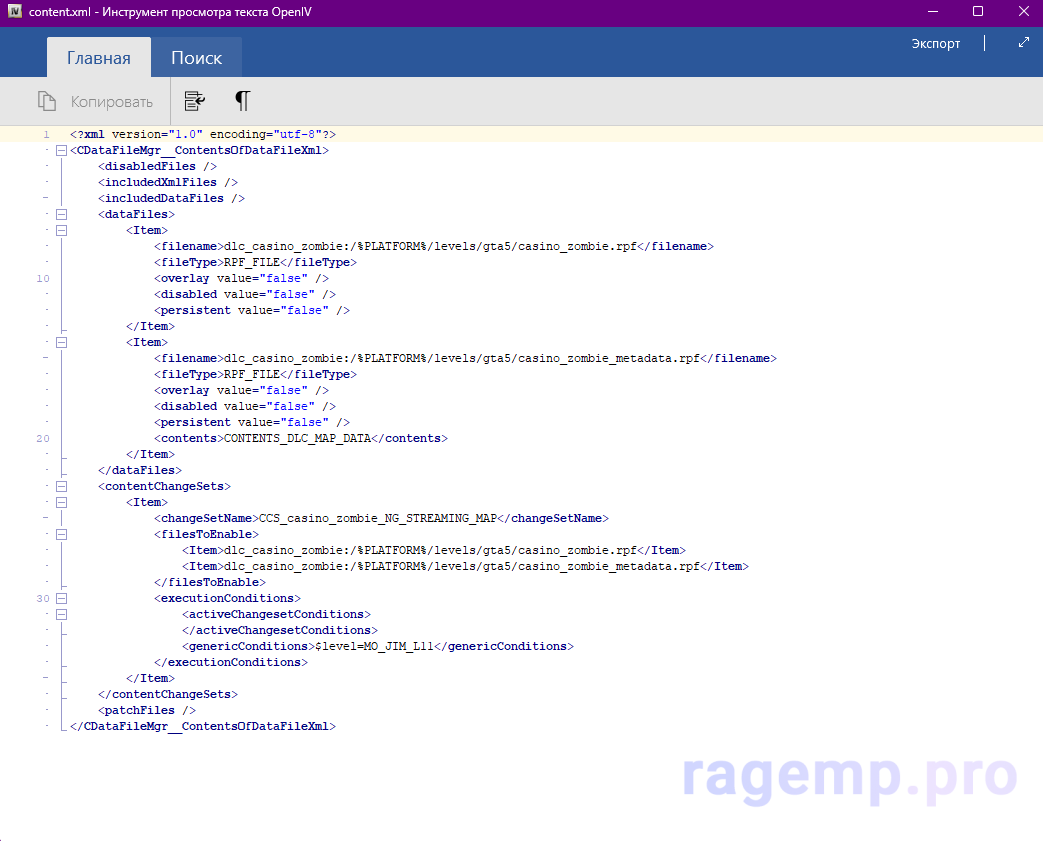Fold the first Item under dataFiles
1043x841 pixels.
(x=62, y=230)
